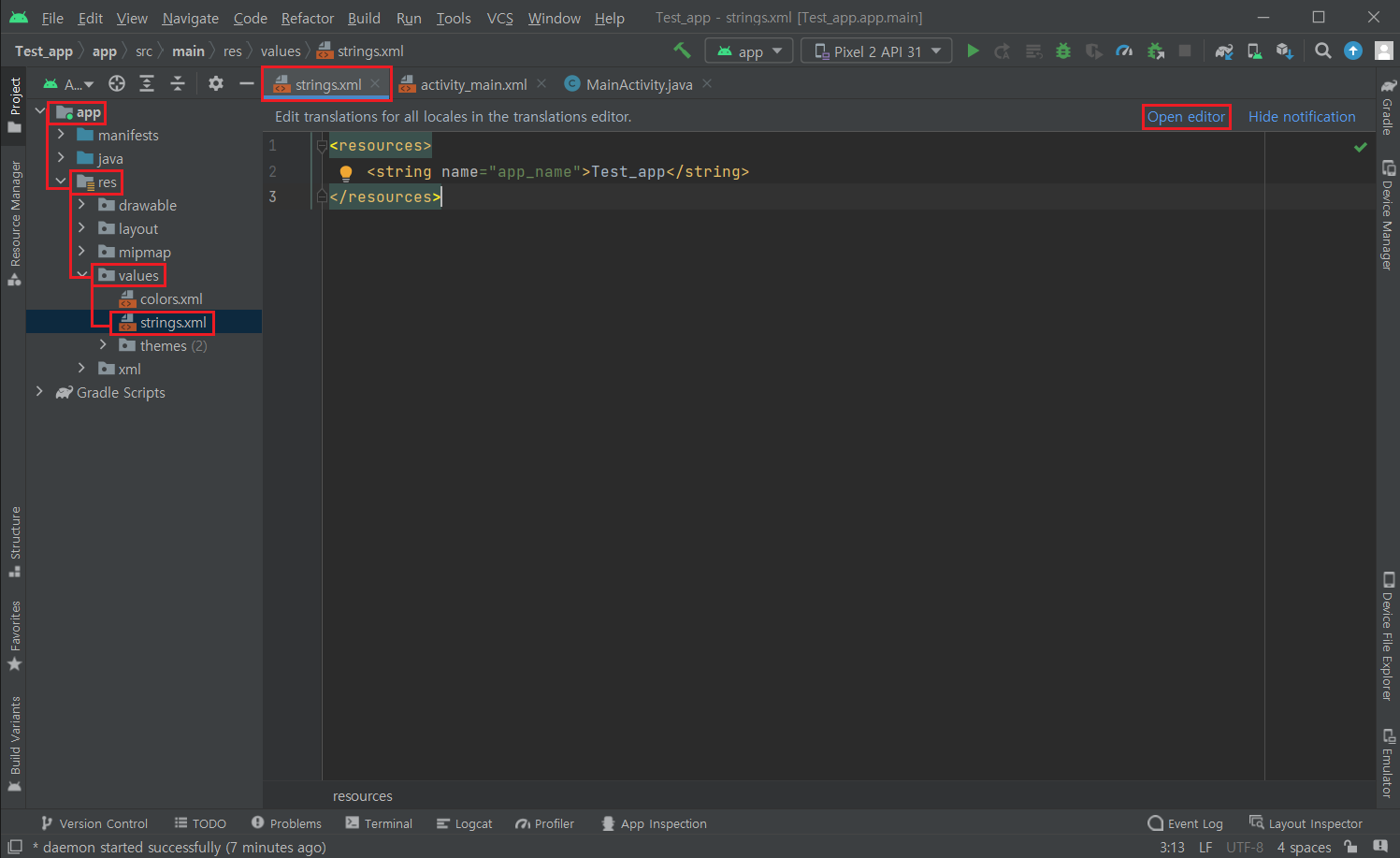This screenshot has width=1400, height=858.
Task: Open the Navigate menu
Action: coord(191,18)
